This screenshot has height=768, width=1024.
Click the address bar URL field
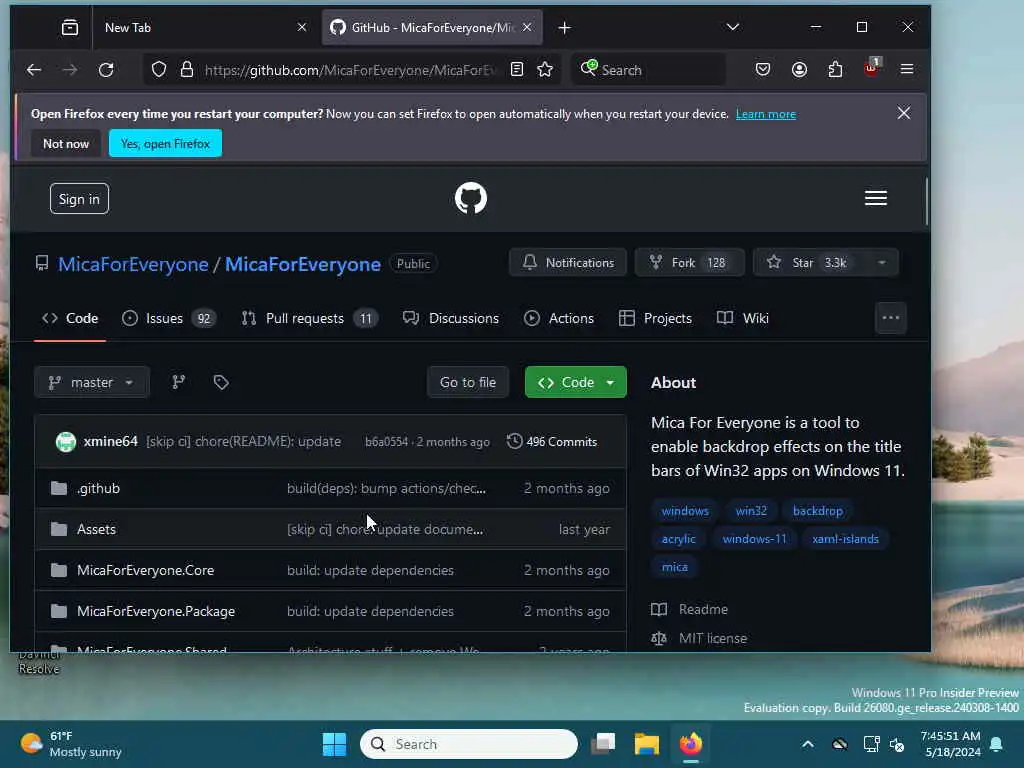coord(350,70)
